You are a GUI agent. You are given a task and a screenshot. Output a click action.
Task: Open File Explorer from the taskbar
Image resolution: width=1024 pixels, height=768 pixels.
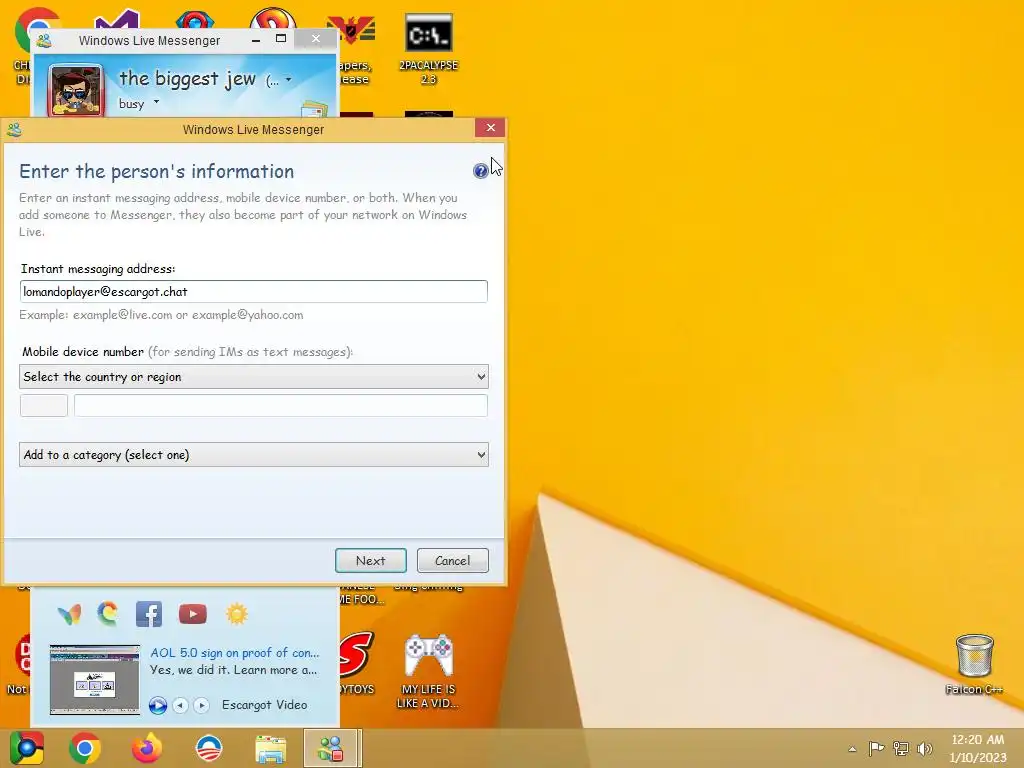tap(270, 749)
